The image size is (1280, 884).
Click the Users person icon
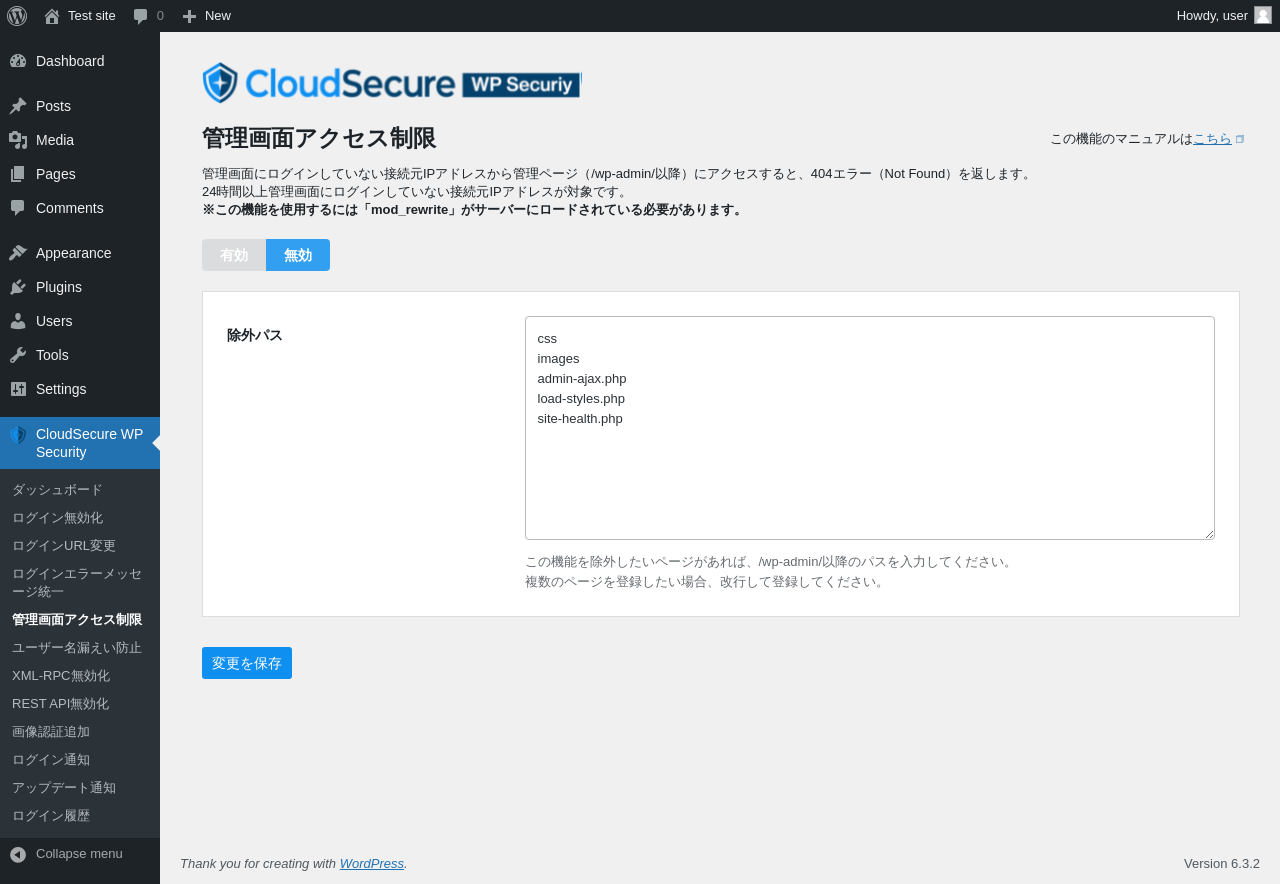click(18, 321)
